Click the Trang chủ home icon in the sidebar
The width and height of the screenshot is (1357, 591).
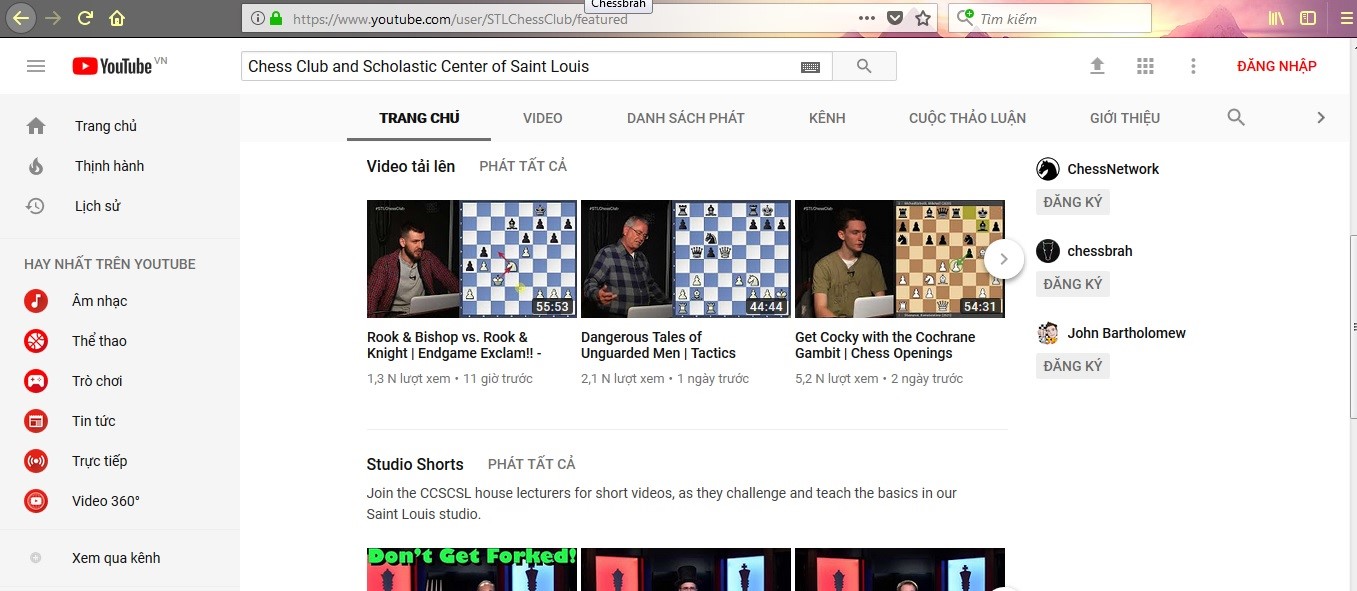click(36, 126)
